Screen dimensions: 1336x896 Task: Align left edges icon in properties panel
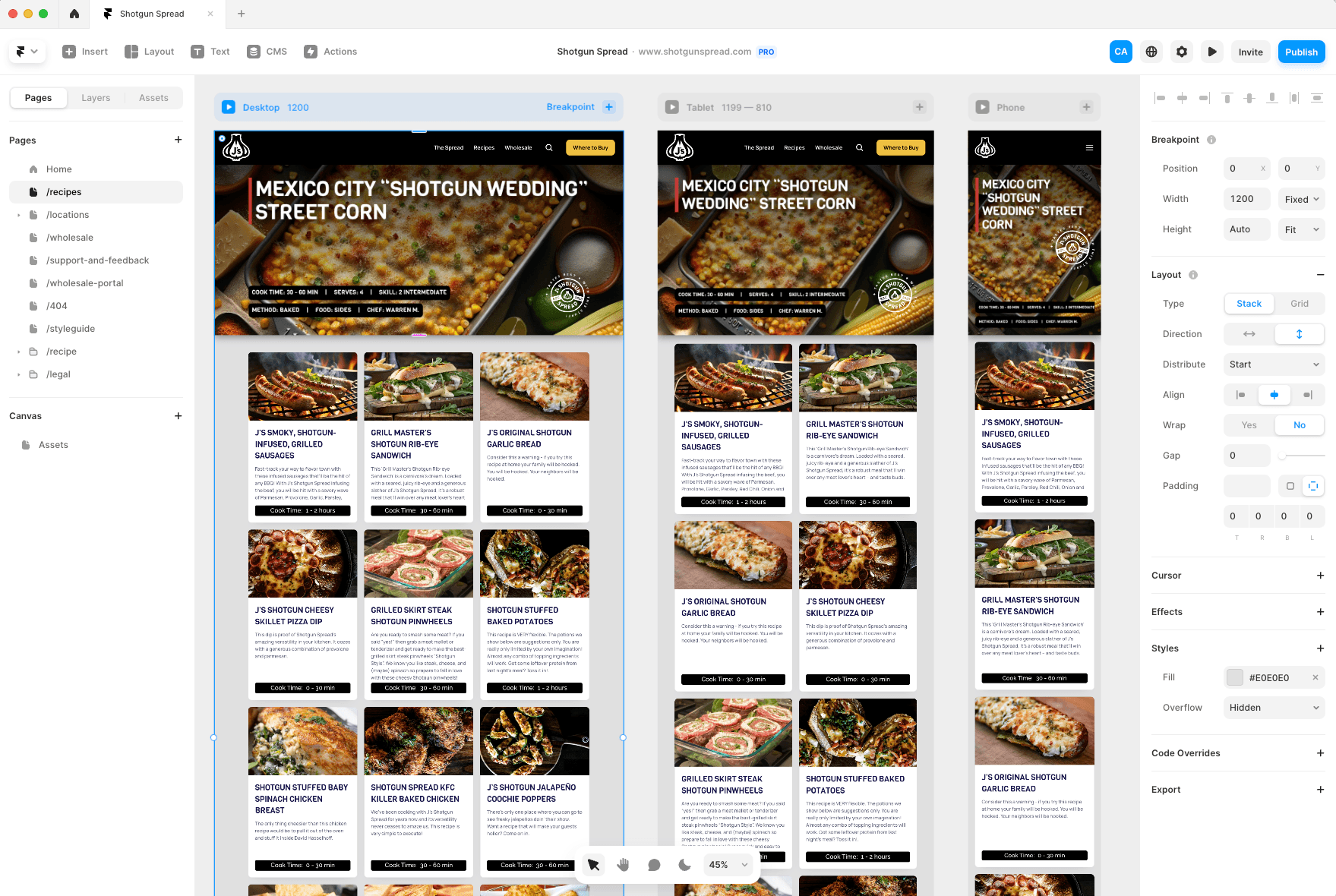coord(1160,98)
